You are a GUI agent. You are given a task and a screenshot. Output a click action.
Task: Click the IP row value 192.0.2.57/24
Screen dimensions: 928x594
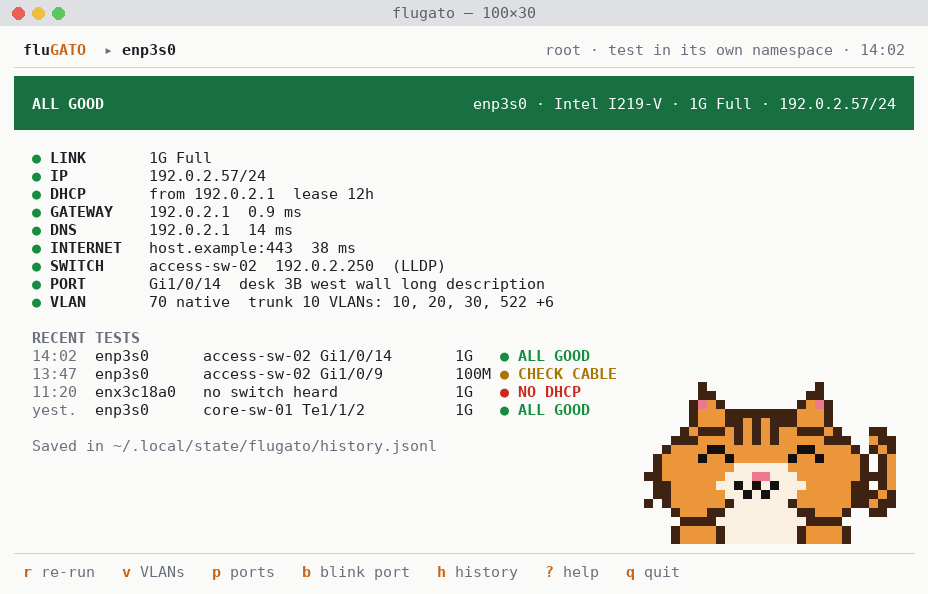(207, 176)
